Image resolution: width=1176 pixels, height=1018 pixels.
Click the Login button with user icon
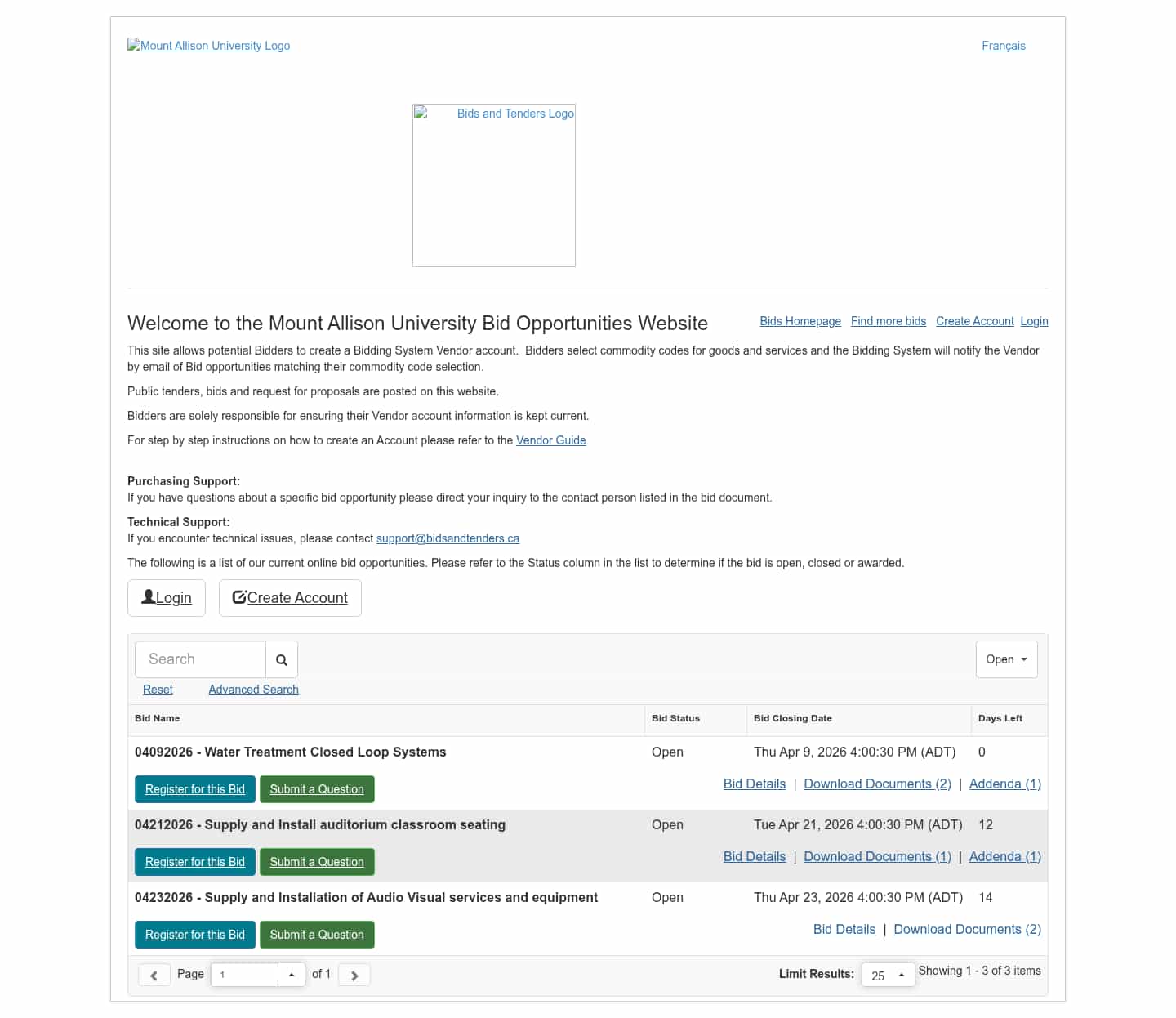pyautogui.click(x=167, y=598)
